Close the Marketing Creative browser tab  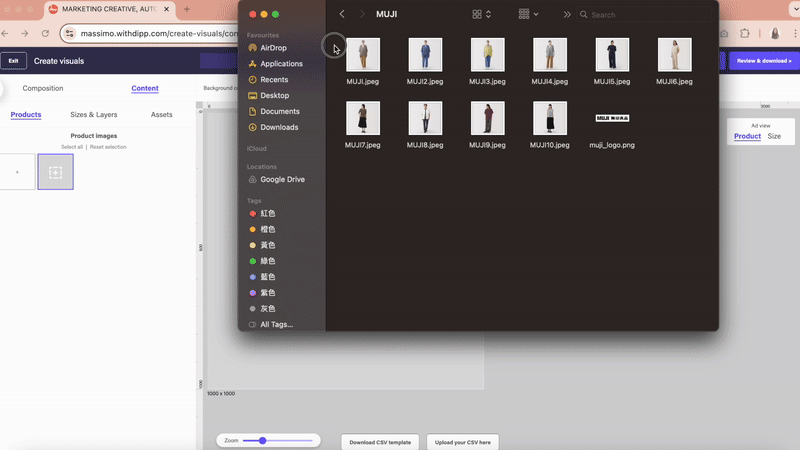[166, 9]
